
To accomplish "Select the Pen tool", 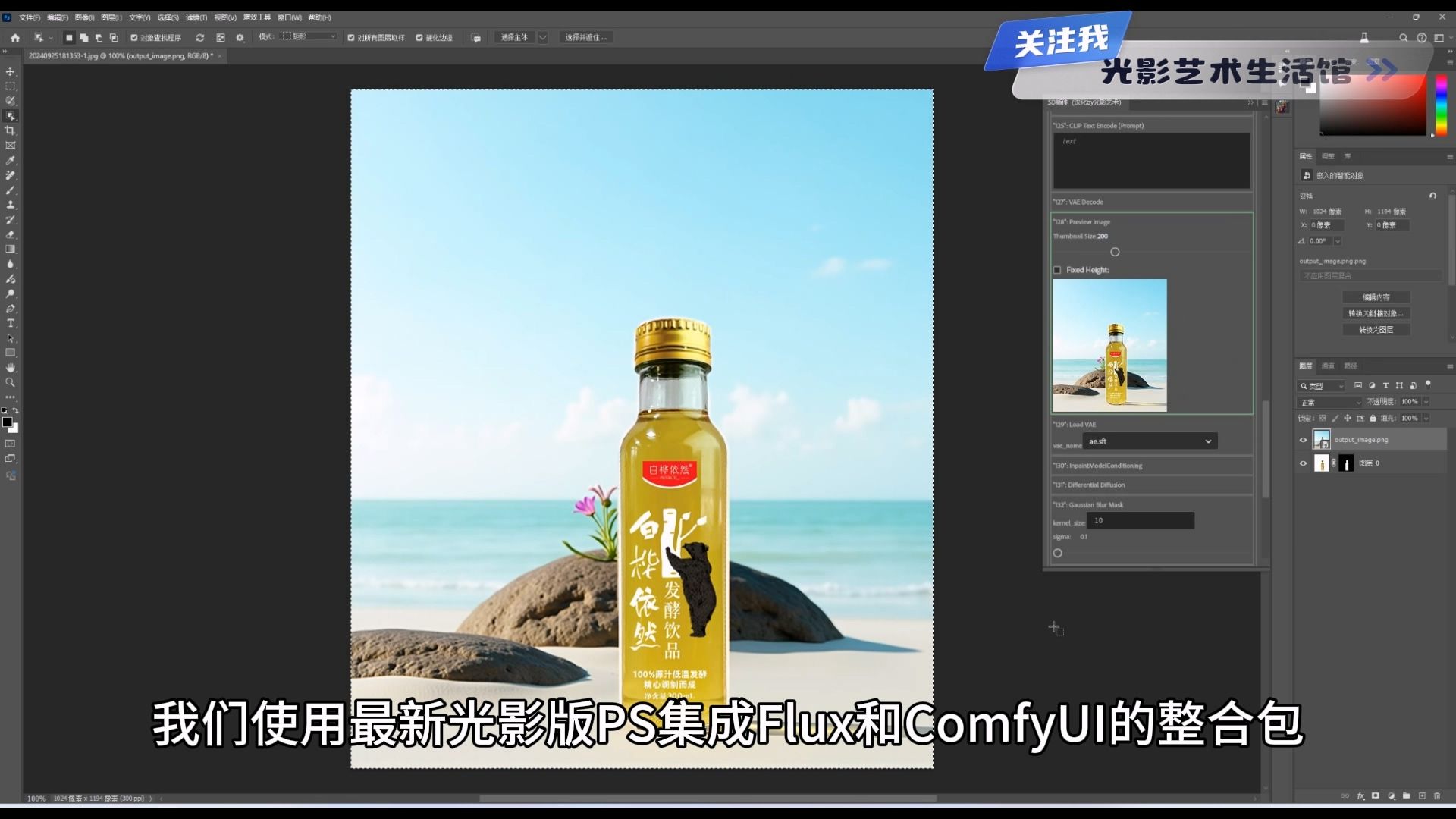I will (11, 309).
